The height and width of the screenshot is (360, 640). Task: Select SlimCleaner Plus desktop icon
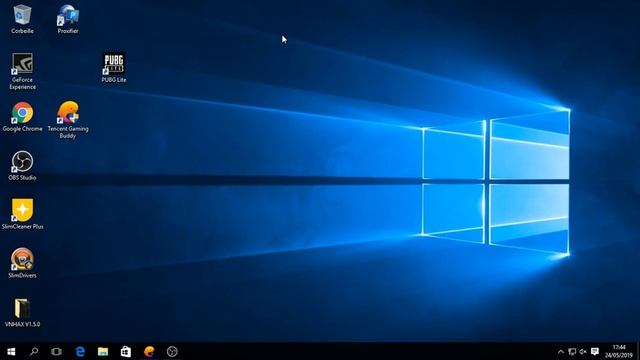click(x=22, y=215)
